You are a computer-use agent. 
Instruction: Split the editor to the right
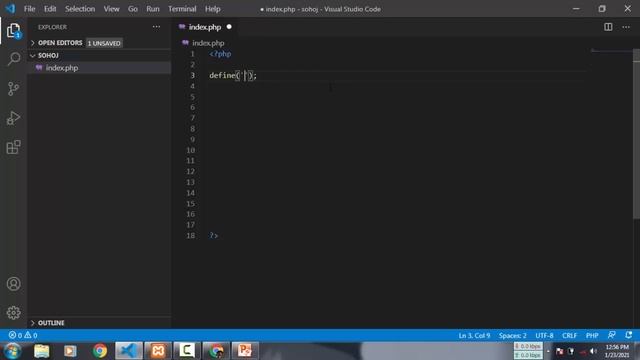point(608,27)
